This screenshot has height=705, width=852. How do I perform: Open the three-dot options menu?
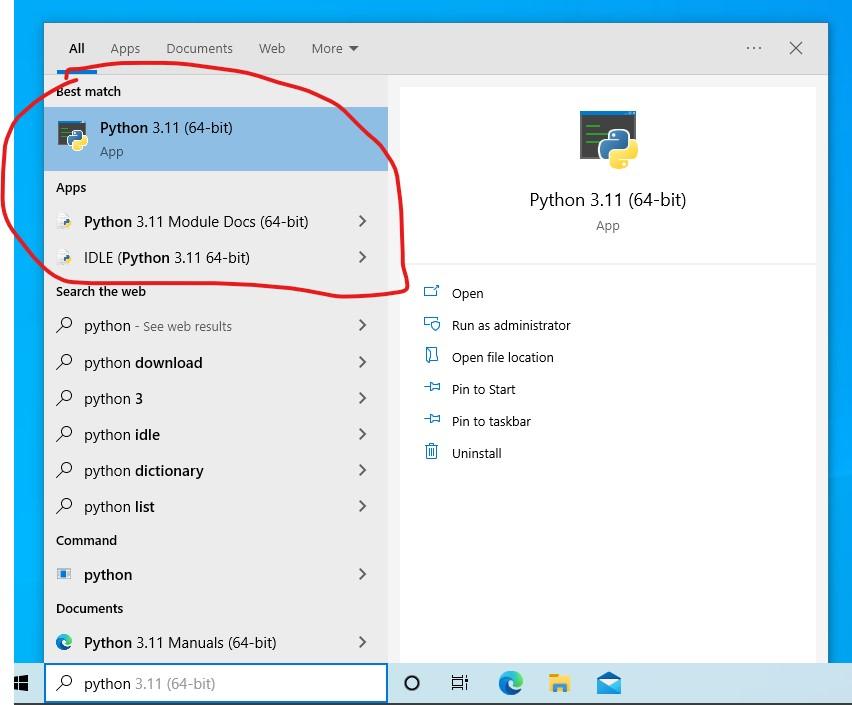pyautogui.click(x=754, y=48)
